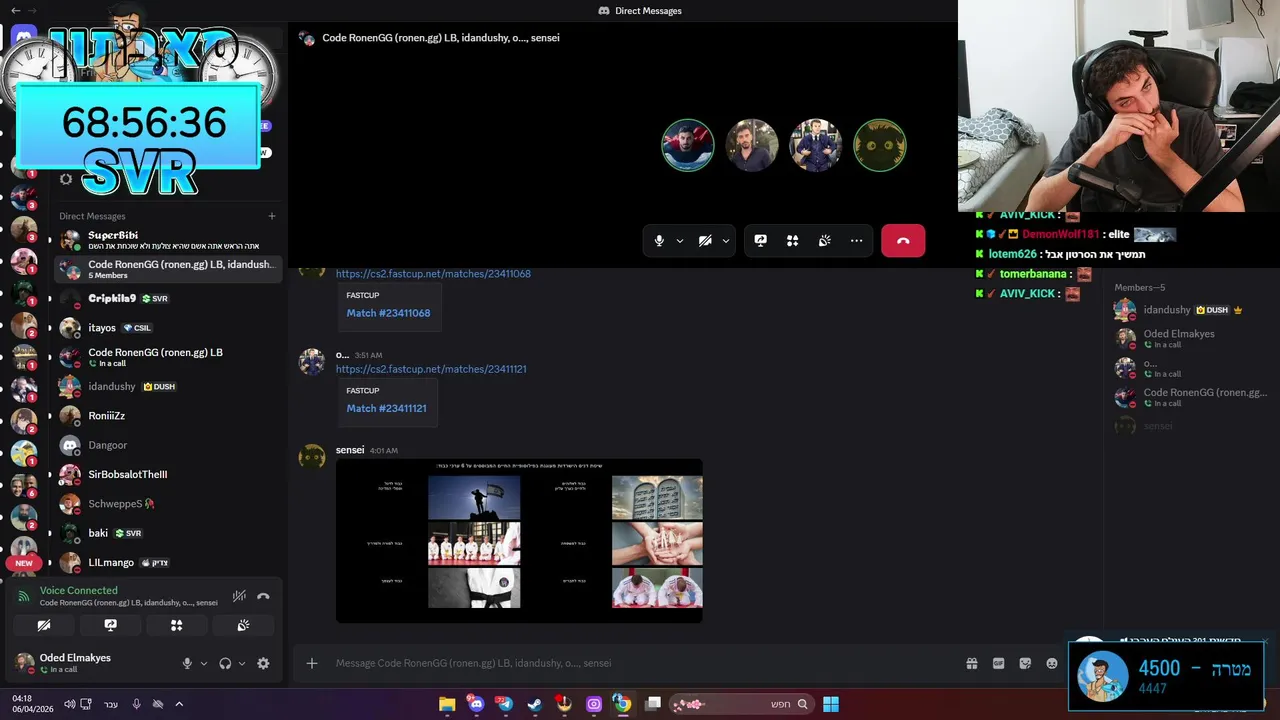1280x720 pixels.
Task: Open Cripkila9 direct message
Action: pos(166,298)
